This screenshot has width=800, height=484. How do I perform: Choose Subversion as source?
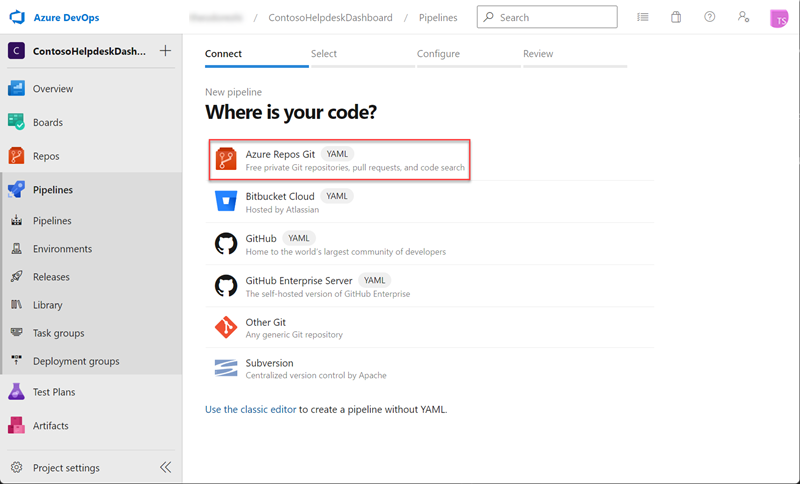[x=430, y=369]
